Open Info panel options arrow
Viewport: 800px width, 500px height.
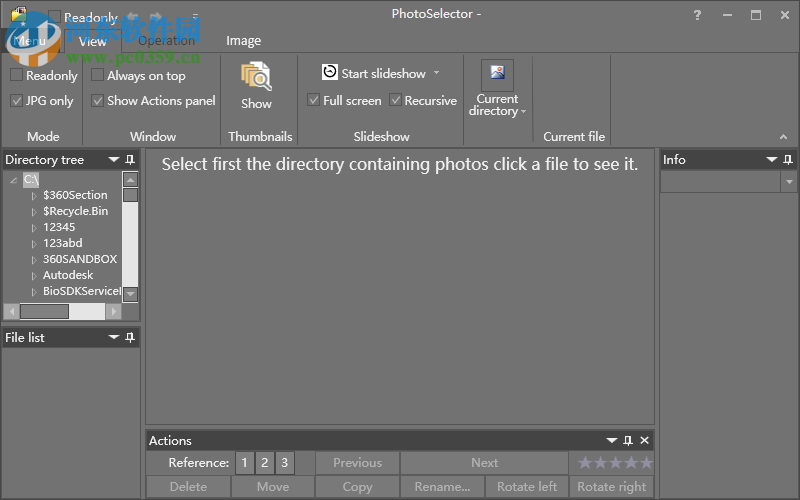pyautogui.click(x=771, y=160)
